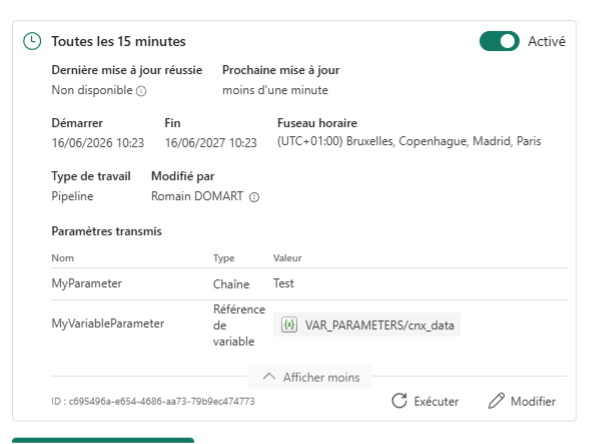Click MyVariableParameter row name

coord(108,323)
